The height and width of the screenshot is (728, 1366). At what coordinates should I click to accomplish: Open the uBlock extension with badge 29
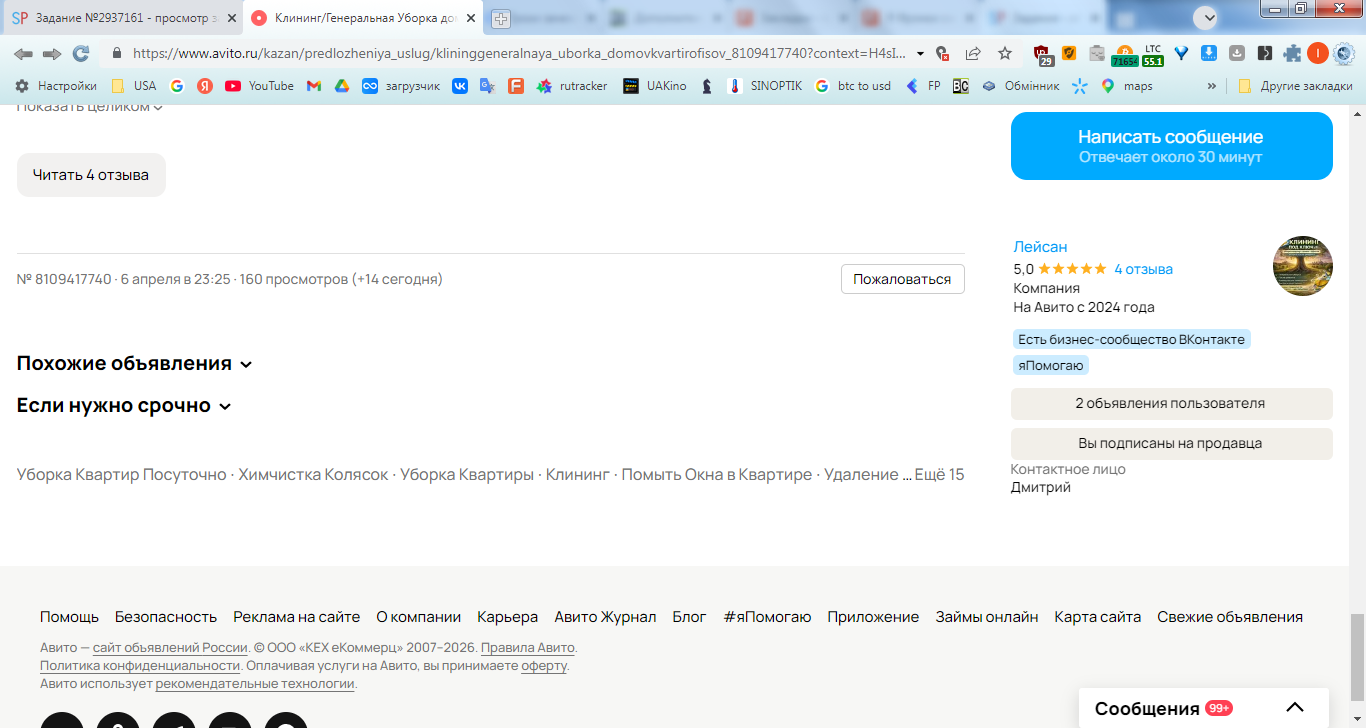click(1043, 55)
